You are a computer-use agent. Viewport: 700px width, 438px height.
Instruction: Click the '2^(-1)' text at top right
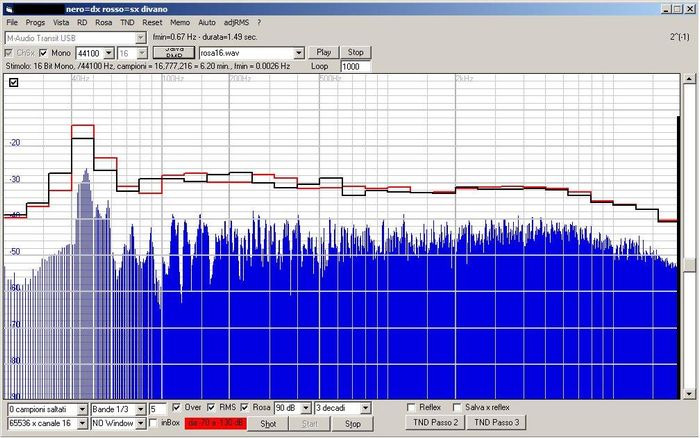coord(679,37)
